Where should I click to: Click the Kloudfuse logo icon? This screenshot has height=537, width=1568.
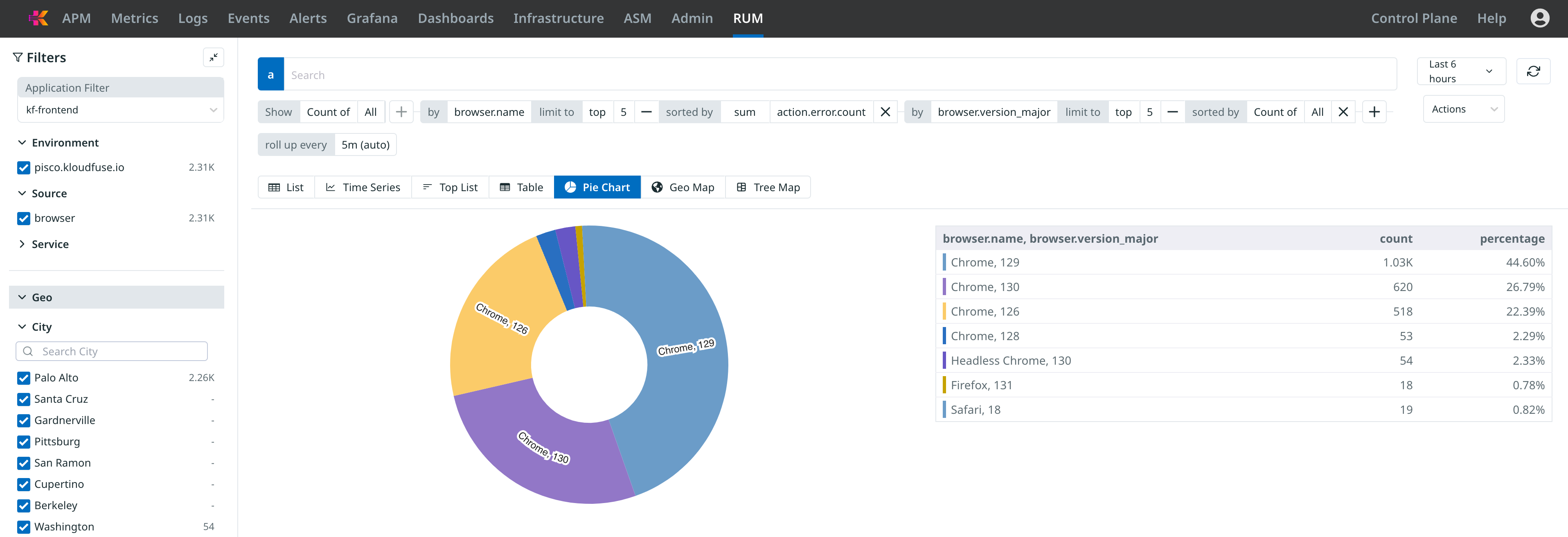point(39,18)
